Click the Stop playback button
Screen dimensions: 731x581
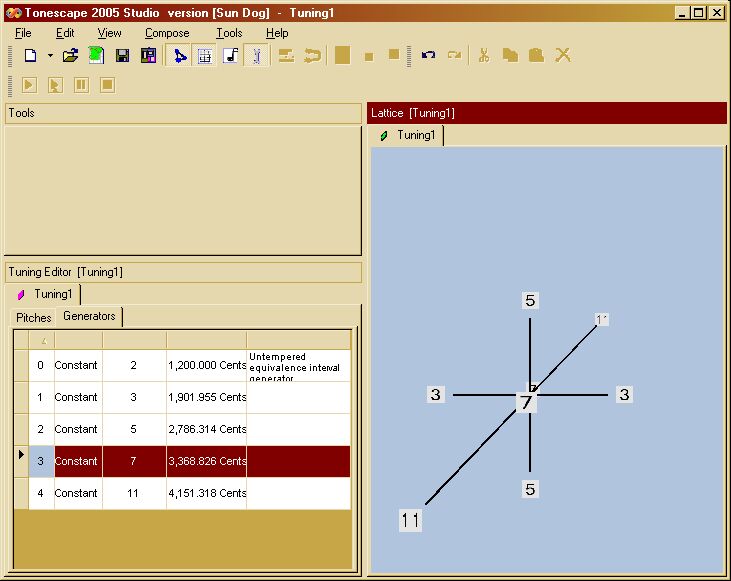click(107, 85)
